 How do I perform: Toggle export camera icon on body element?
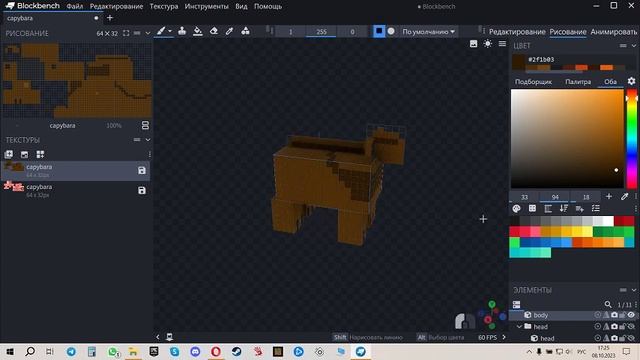tap(614, 315)
